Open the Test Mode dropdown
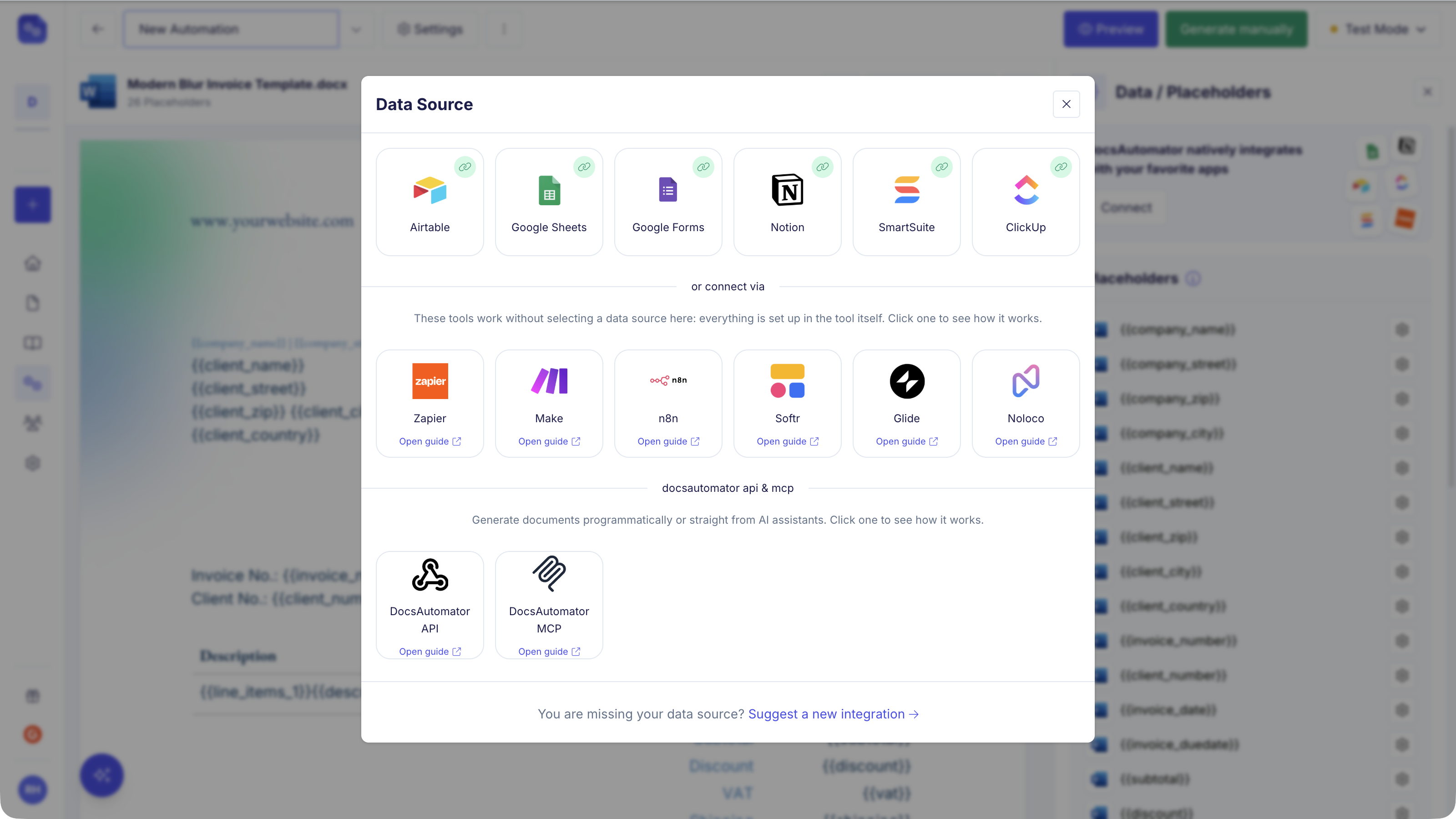This screenshot has width=1456, height=819. pyautogui.click(x=1377, y=29)
